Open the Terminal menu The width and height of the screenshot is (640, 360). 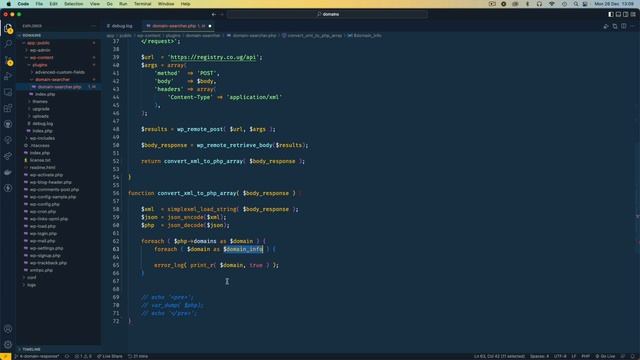[x=142, y=4]
